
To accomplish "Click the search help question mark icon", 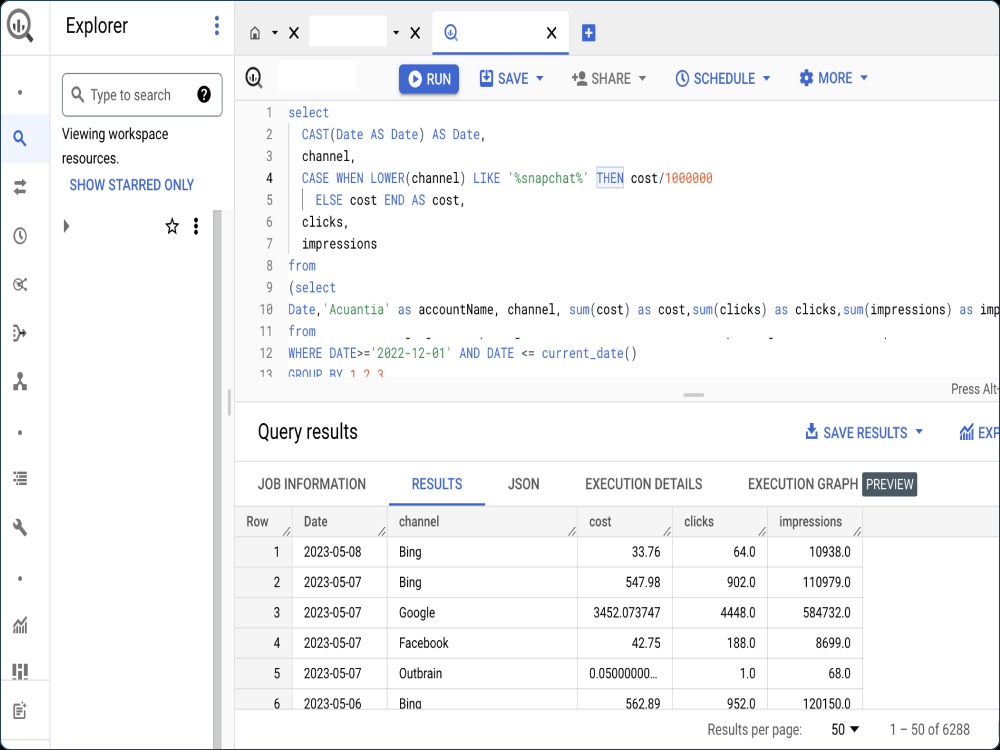I will 204,95.
